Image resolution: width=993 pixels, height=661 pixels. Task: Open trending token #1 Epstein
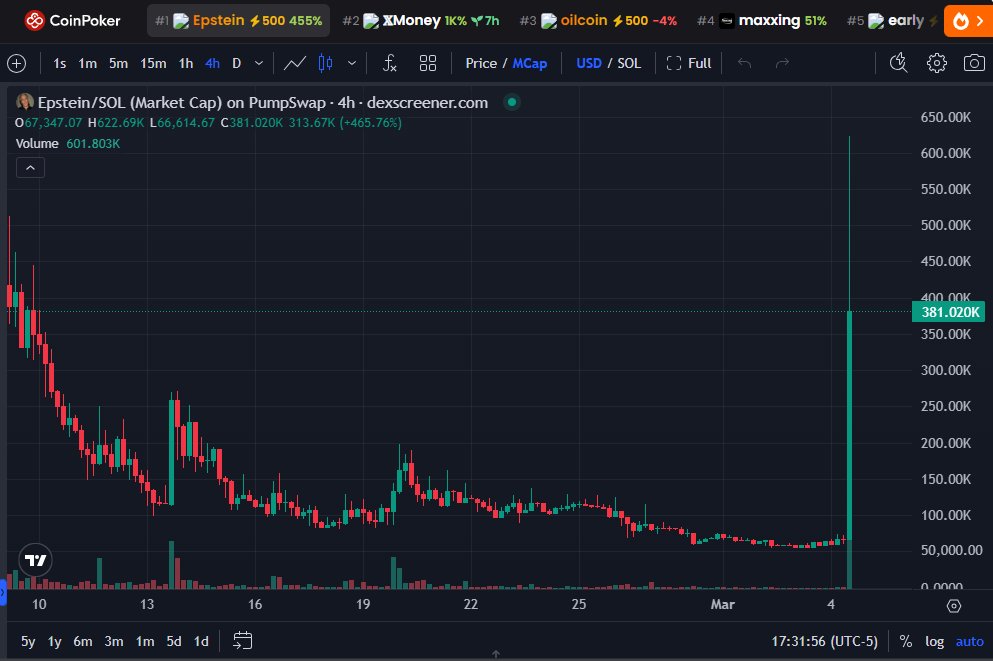point(239,21)
